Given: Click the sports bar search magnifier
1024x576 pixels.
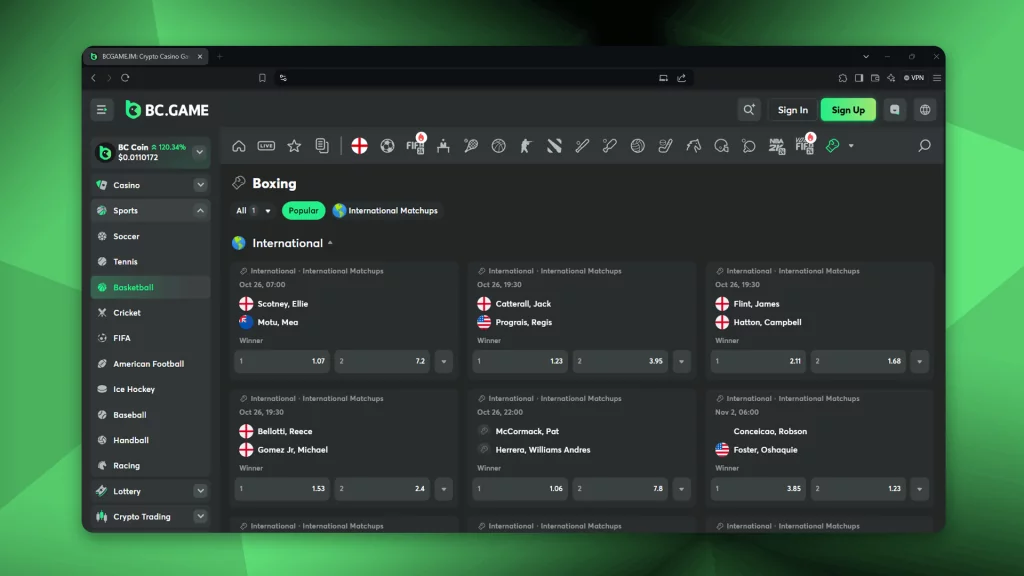Looking at the screenshot, I should (x=924, y=146).
